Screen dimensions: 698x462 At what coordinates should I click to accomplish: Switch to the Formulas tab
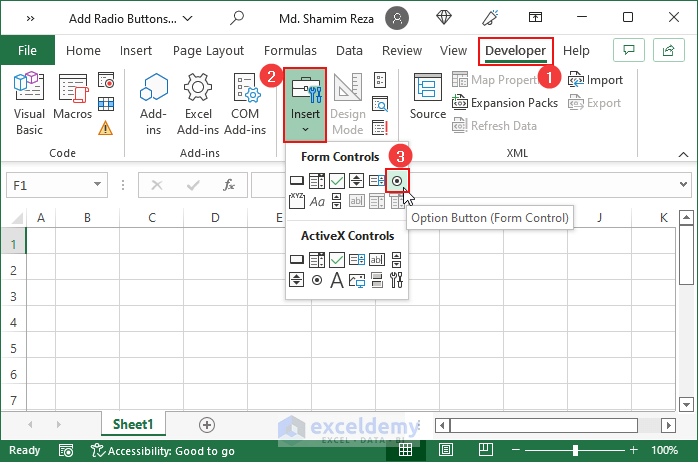(x=290, y=51)
